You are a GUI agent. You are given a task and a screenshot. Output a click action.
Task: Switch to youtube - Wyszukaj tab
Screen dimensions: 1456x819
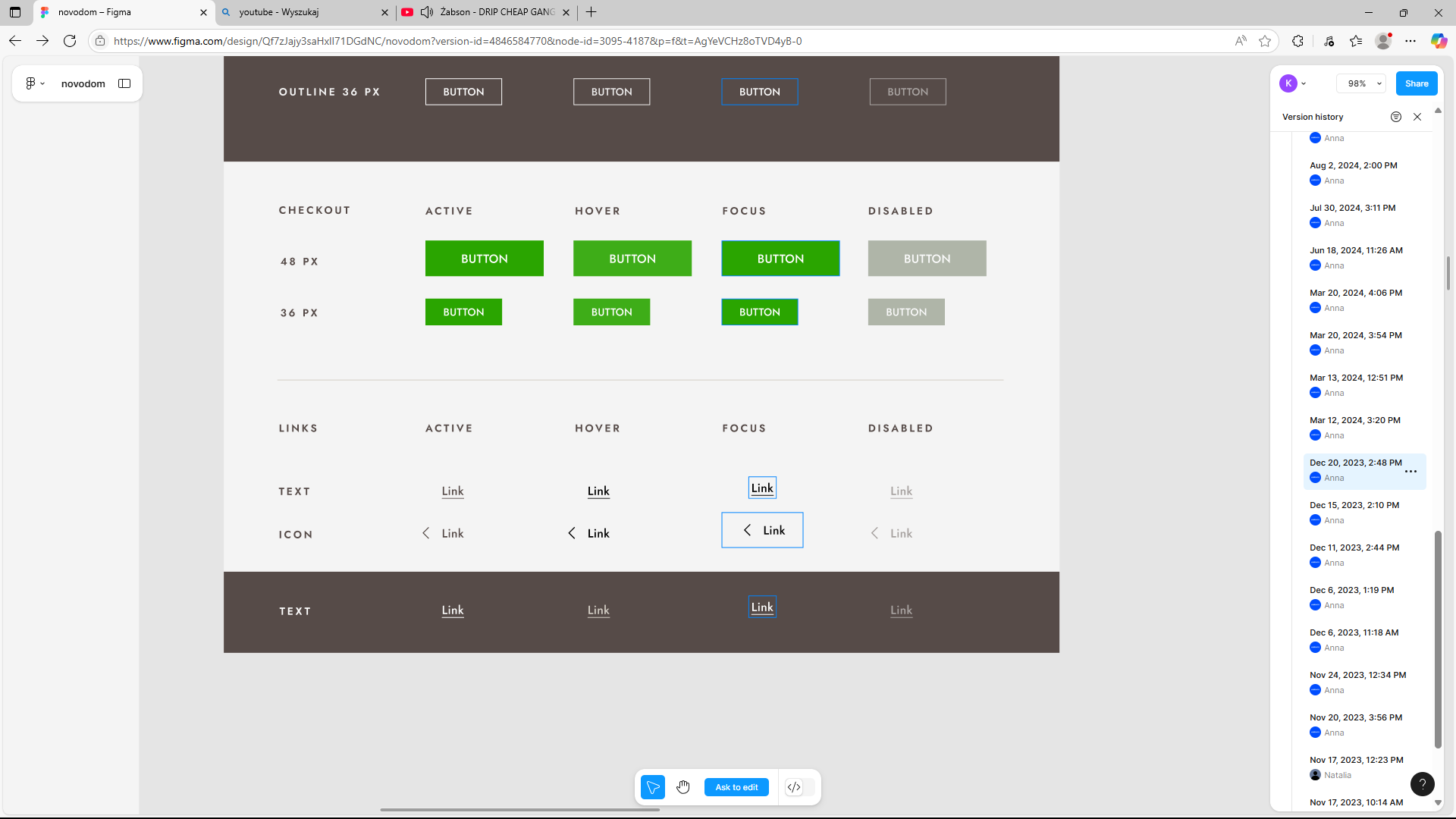coord(303,12)
